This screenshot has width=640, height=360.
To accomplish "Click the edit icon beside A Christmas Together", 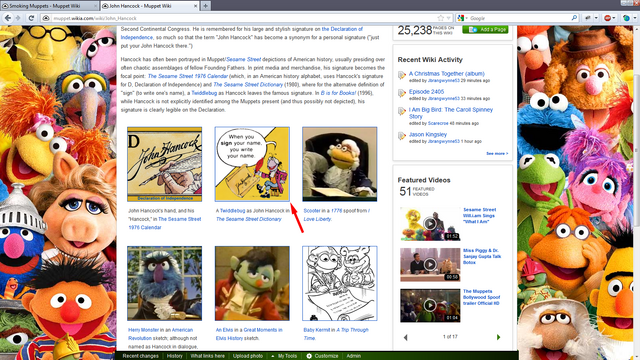I will pyautogui.click(x=402, y=75).
